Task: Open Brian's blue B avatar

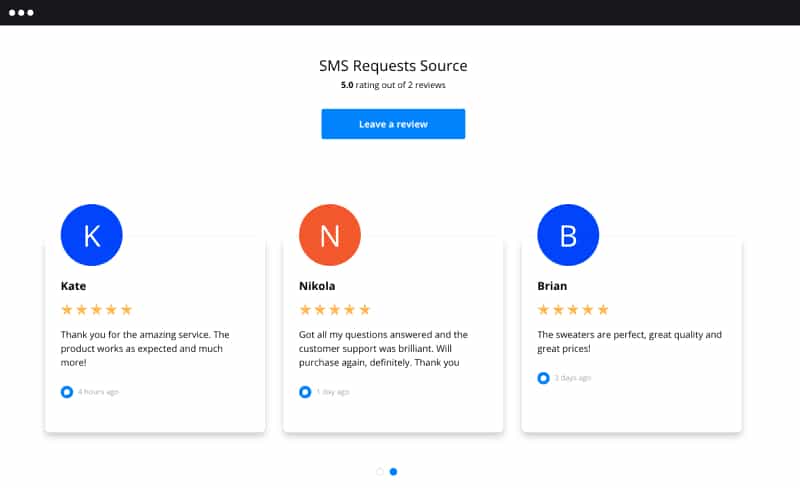Action: 568,235
